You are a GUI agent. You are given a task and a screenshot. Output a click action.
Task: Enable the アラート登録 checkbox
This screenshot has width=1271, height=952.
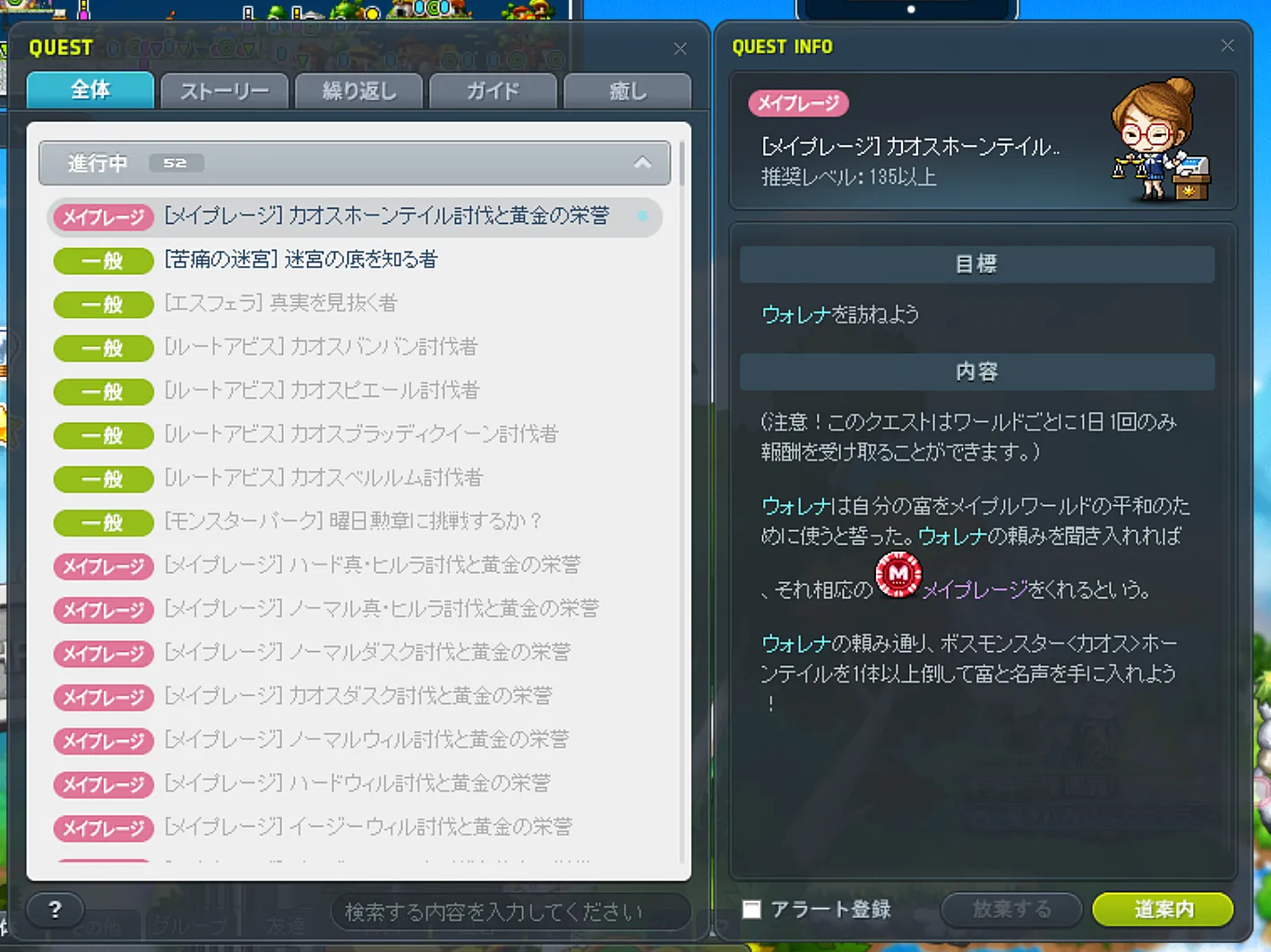(751, 910)
